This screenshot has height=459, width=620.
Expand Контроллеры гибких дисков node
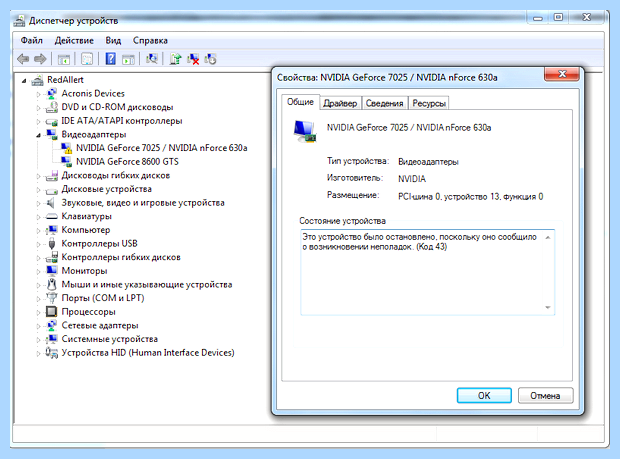(38, 258)
